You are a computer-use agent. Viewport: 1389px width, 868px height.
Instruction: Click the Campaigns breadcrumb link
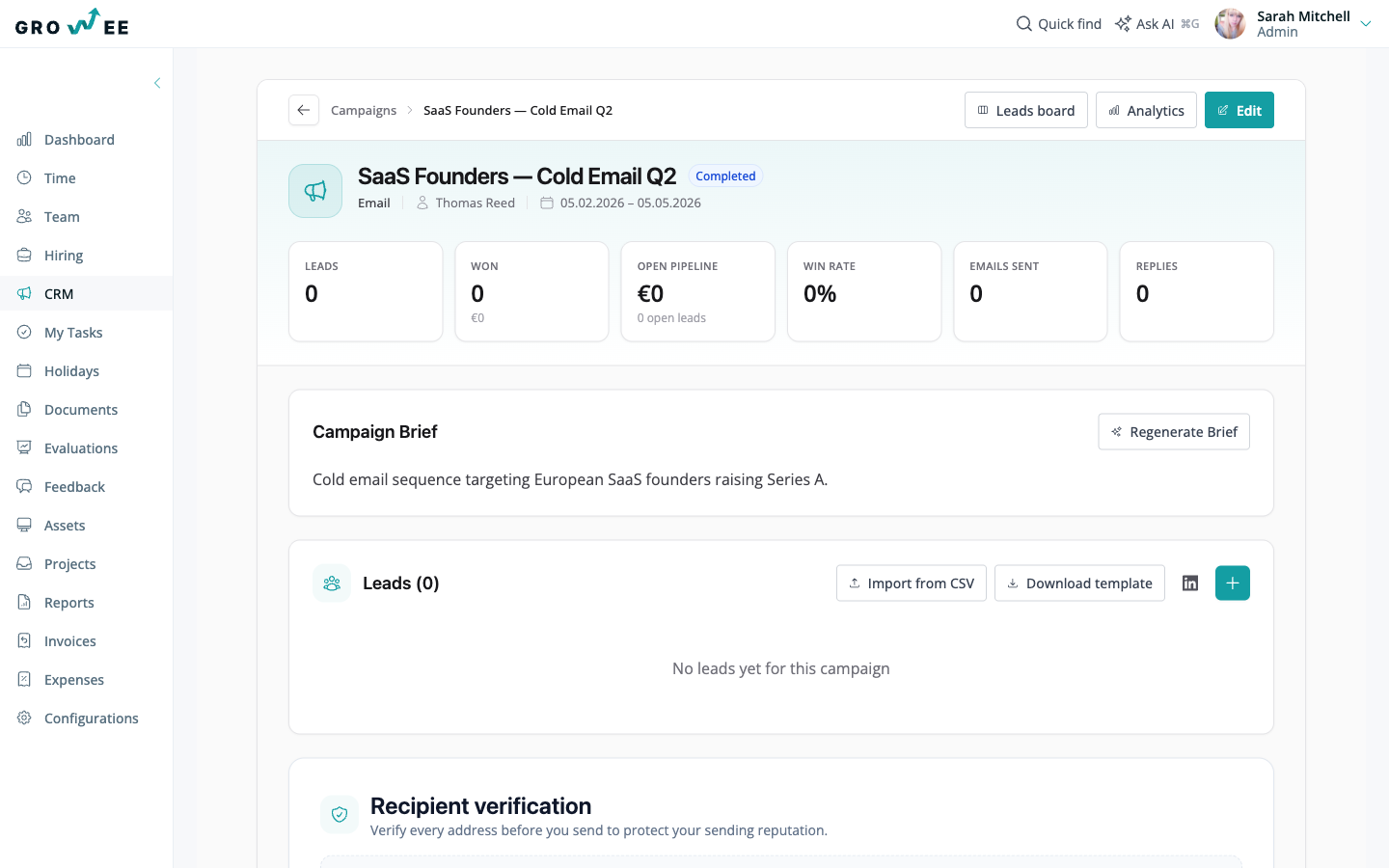click(364, 111)
